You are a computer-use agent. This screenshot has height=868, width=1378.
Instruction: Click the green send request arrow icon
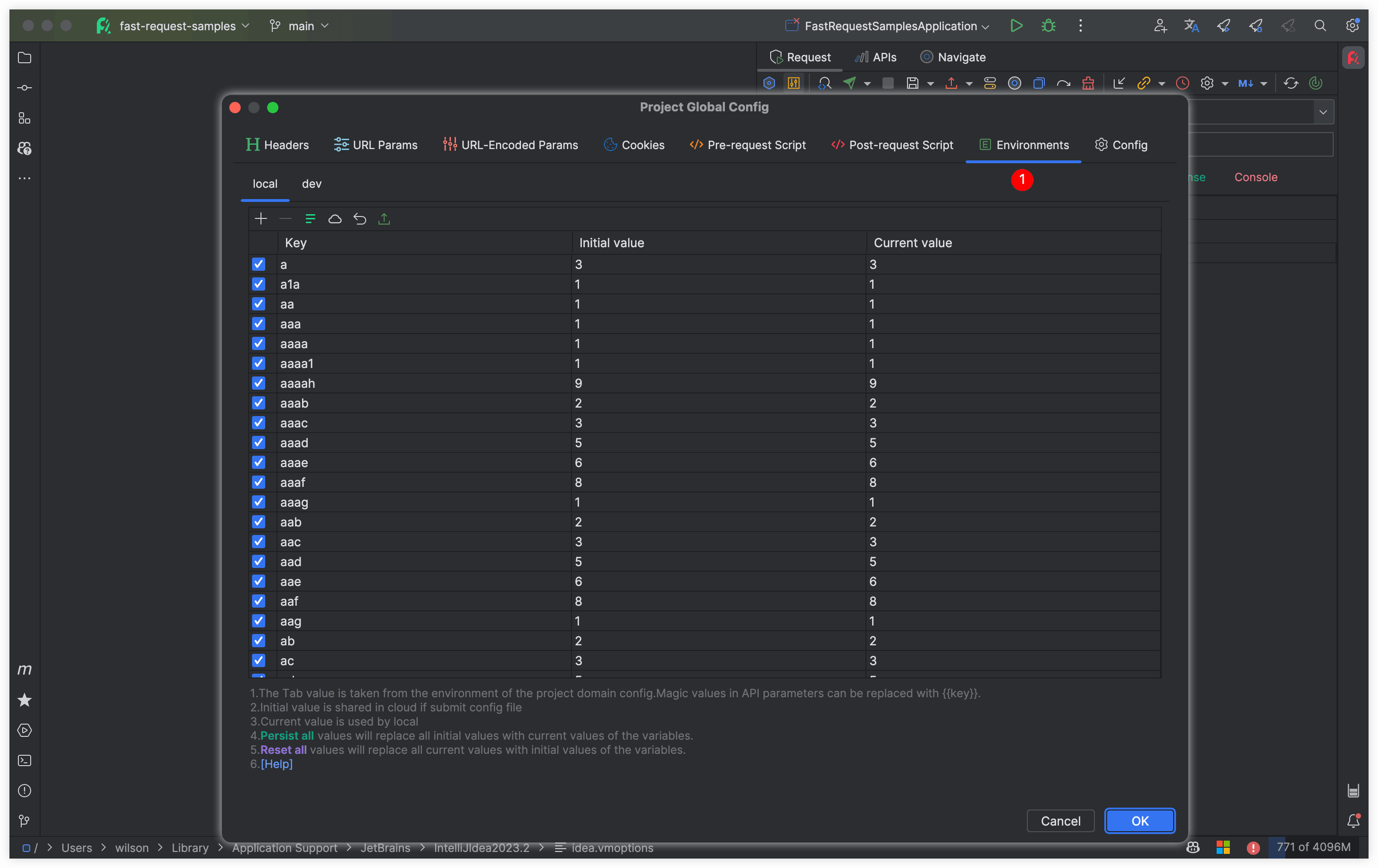click(849, 83)
